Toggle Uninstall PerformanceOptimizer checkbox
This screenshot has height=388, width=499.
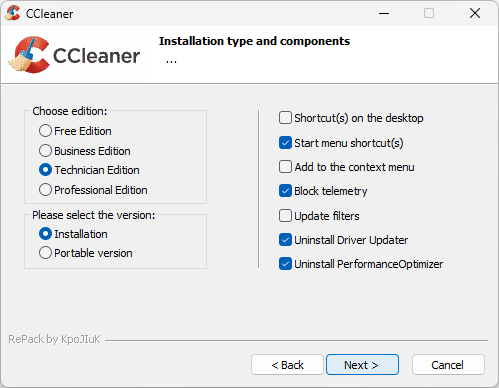click(x=285, y=264)
